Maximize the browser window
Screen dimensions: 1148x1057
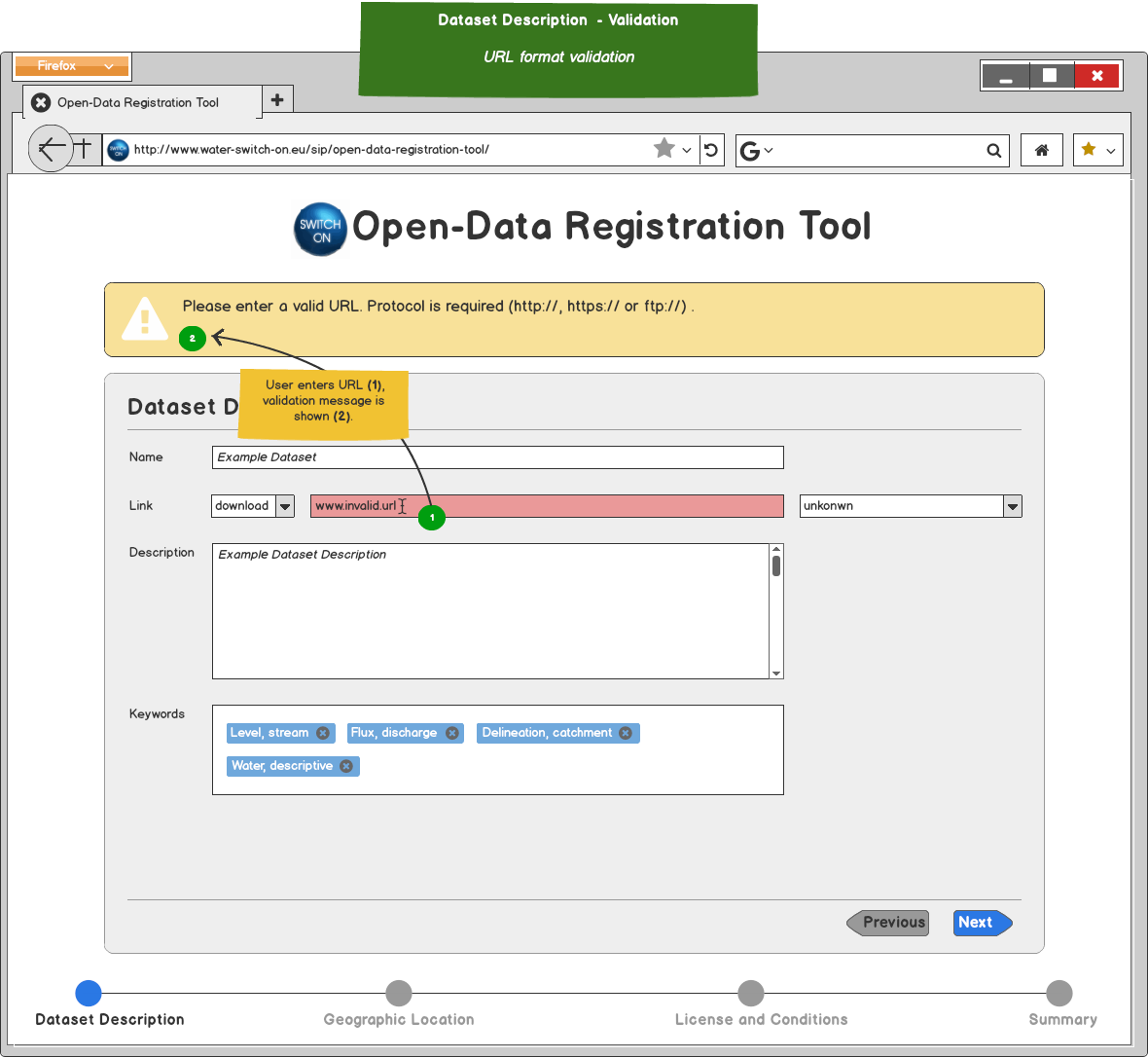click(1052, 76)
